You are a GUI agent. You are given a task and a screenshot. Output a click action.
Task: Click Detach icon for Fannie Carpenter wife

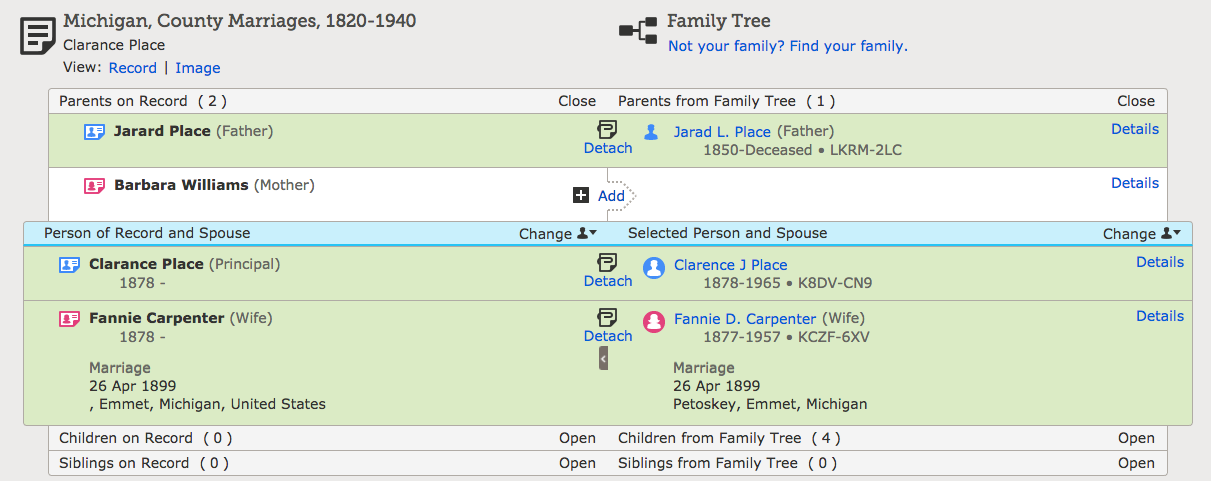point(607,317)
